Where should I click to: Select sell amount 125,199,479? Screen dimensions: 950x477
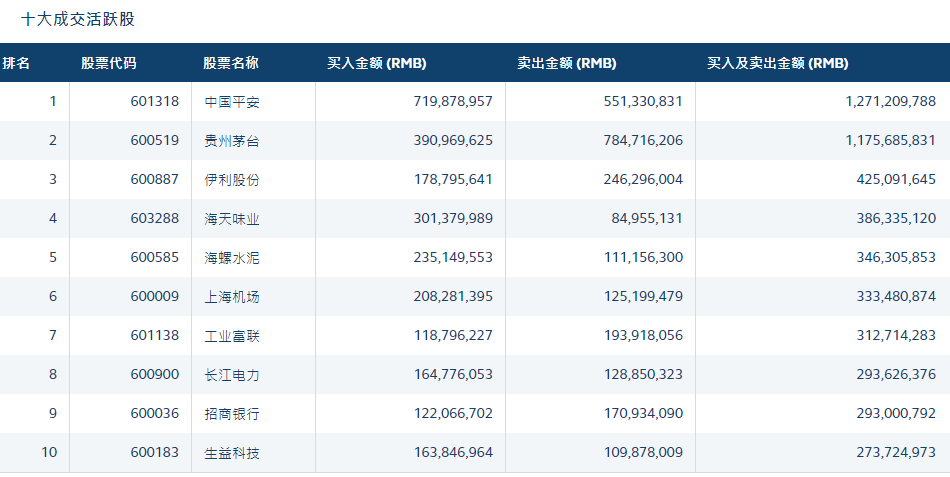(643, 296)
